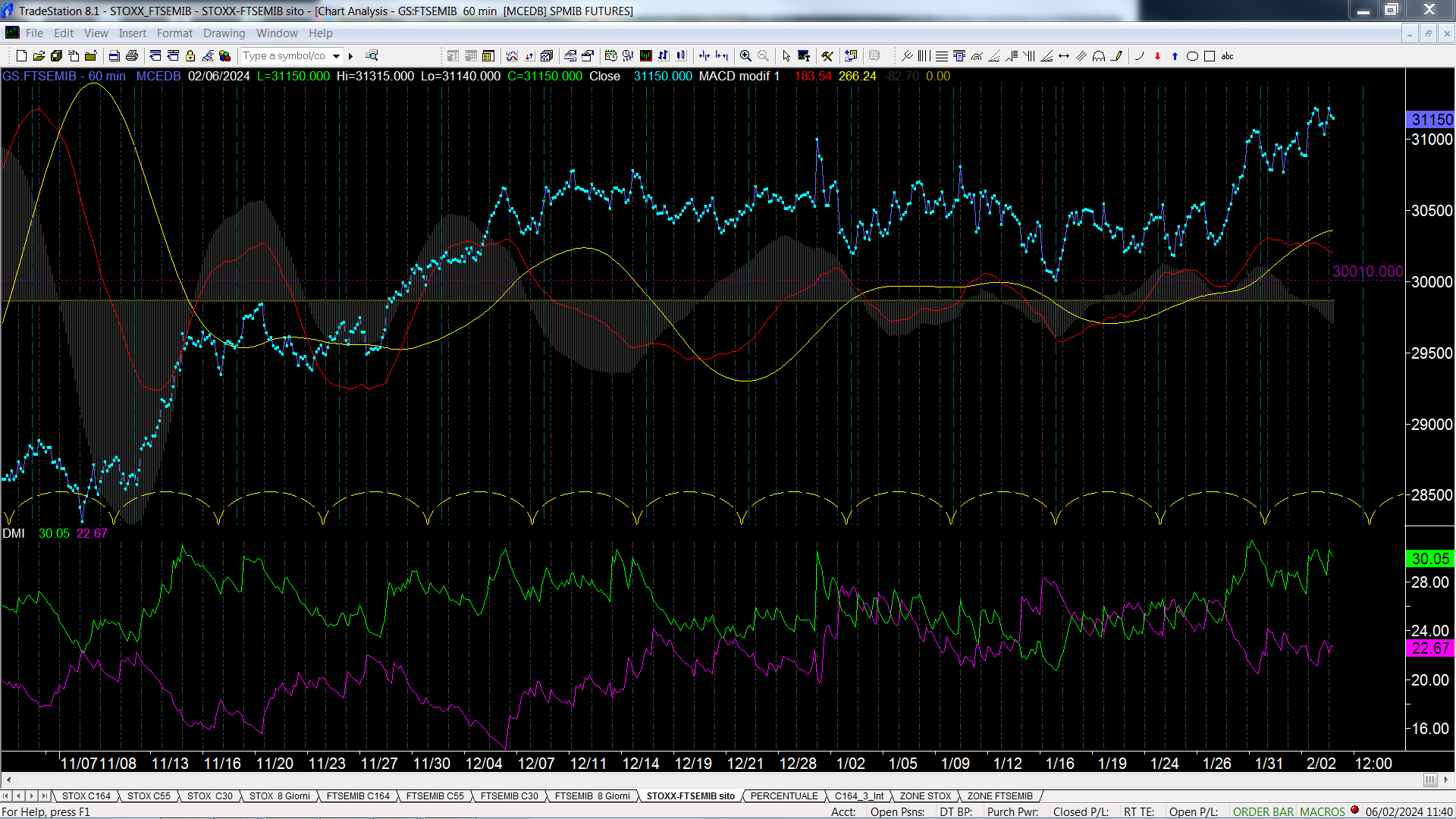Select the trendline drawing tool

[x=906, y=56]
